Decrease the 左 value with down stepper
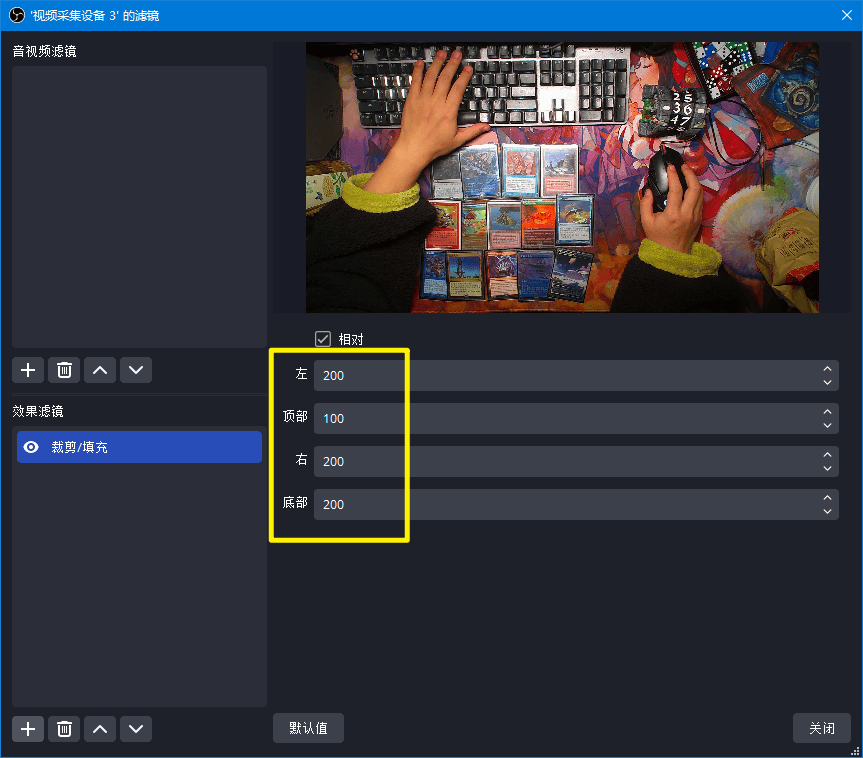The height and width of the screenshot is (758, 863). (x=827, y=383)
